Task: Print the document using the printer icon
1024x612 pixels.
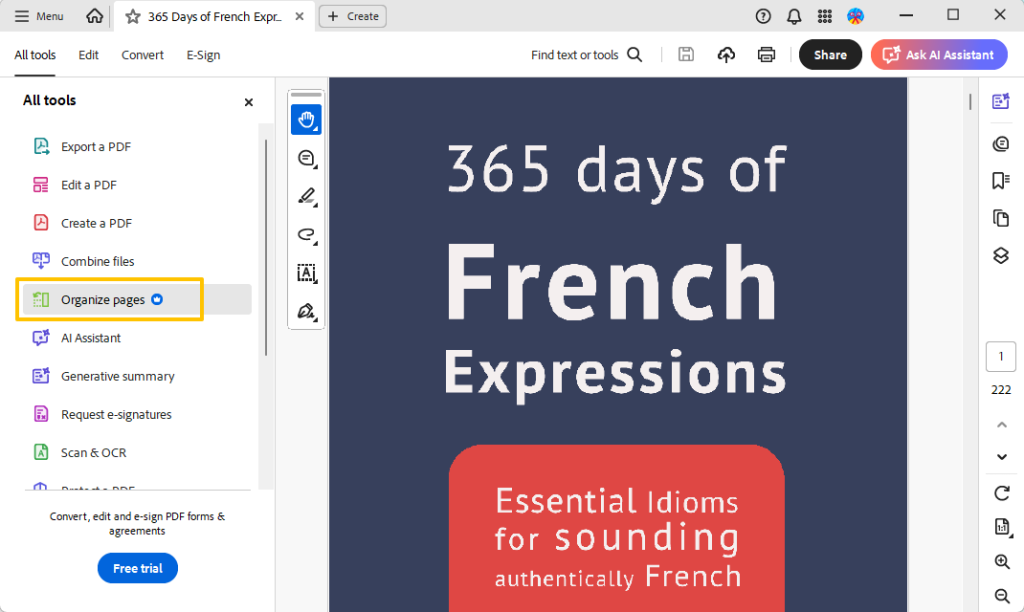Action: click(766, 55)
